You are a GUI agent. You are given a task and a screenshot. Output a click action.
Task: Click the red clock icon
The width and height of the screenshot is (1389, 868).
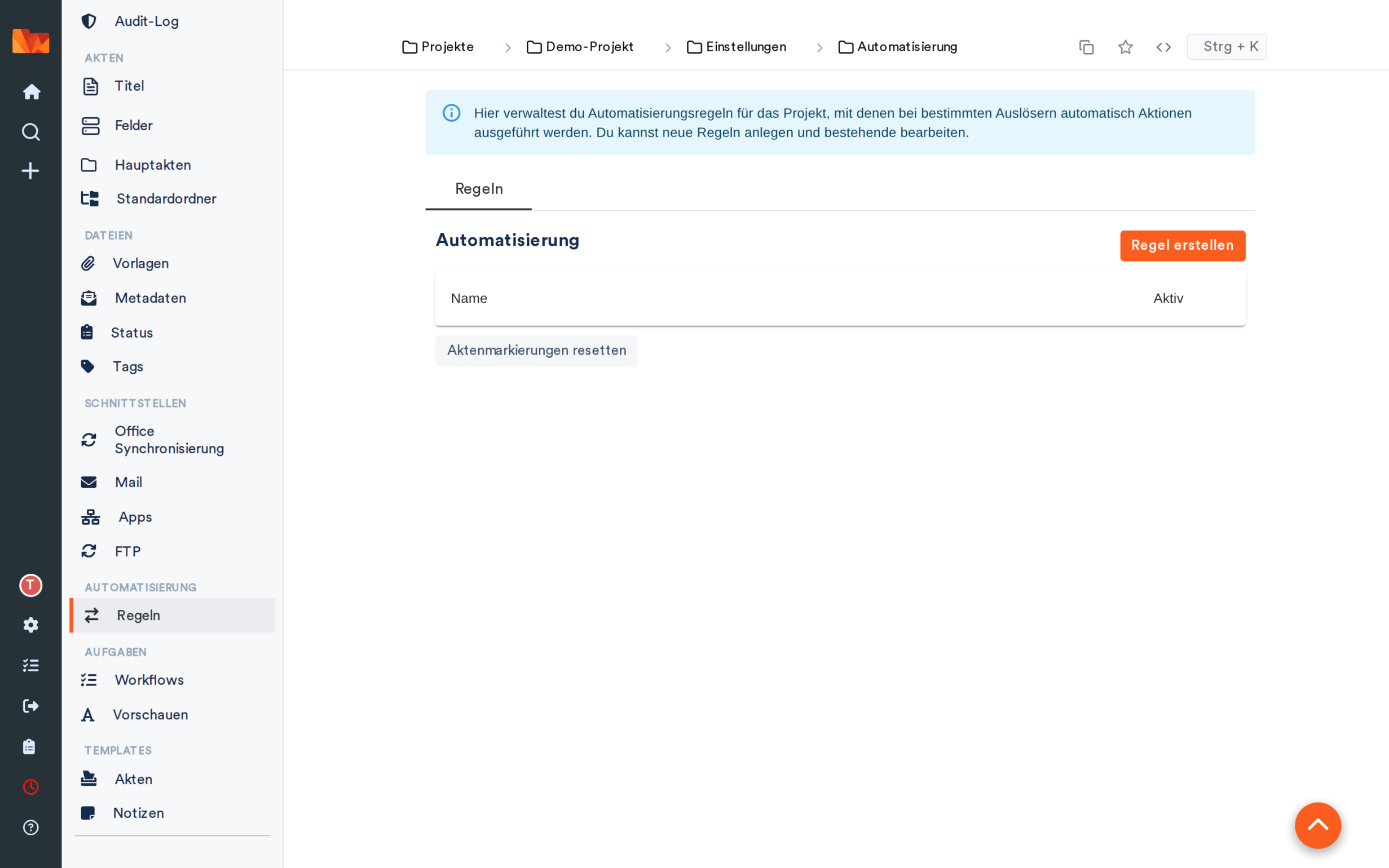(31, 787)
